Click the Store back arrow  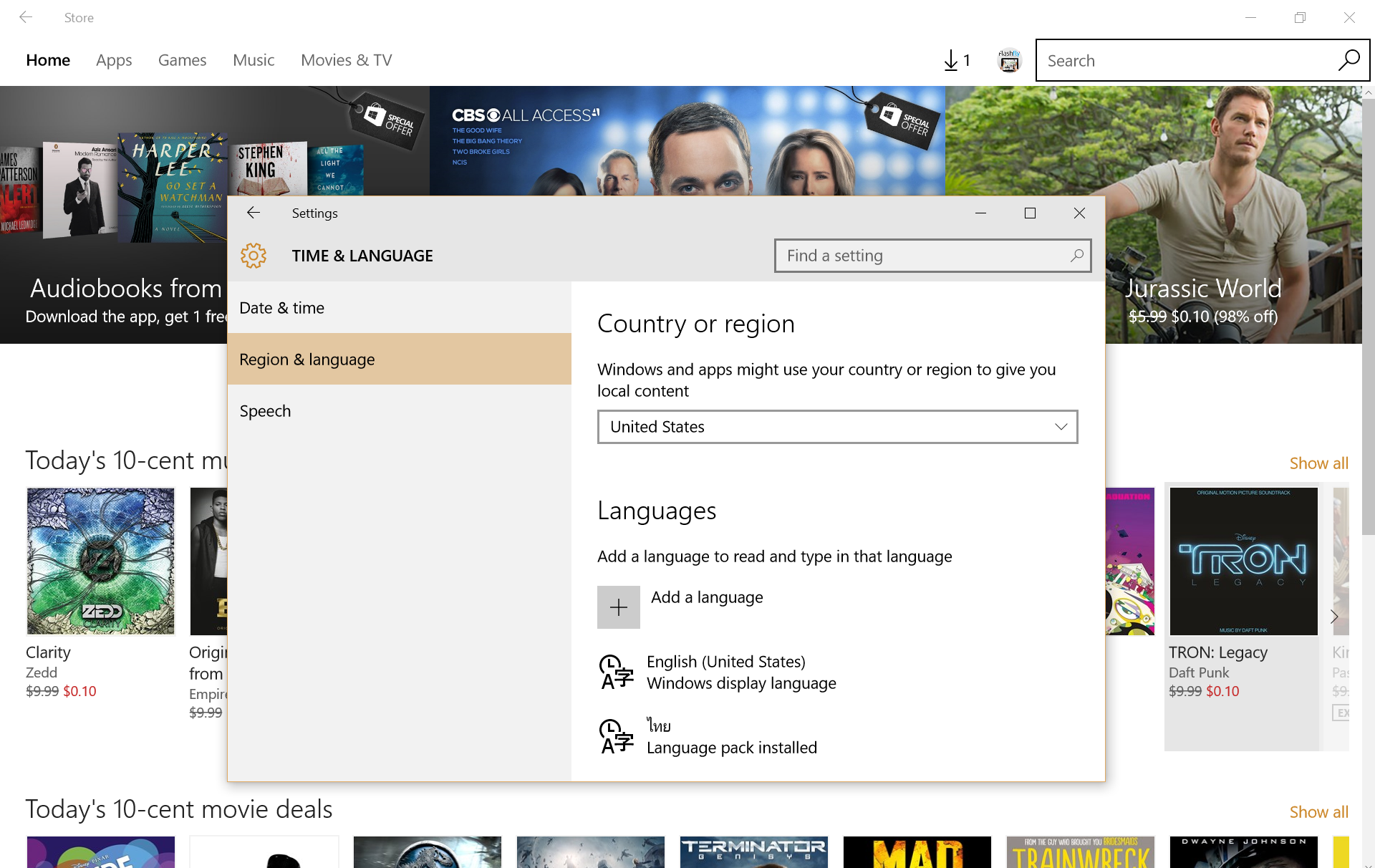[26, 17]
